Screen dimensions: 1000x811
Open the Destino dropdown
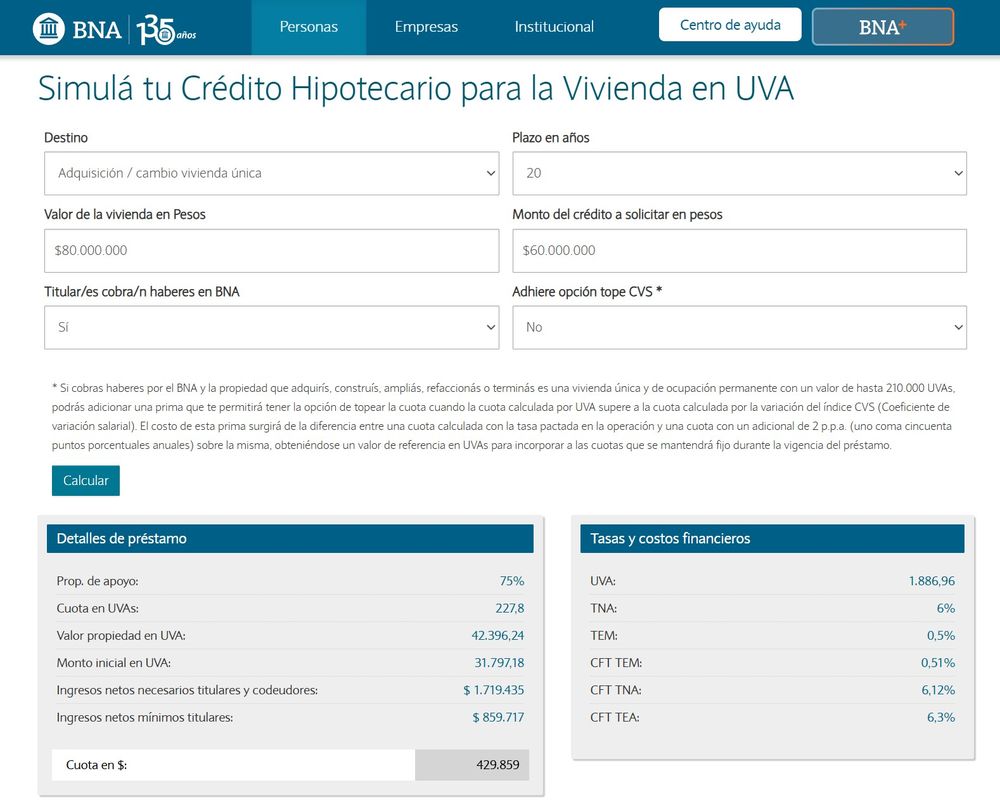(270, 173)
